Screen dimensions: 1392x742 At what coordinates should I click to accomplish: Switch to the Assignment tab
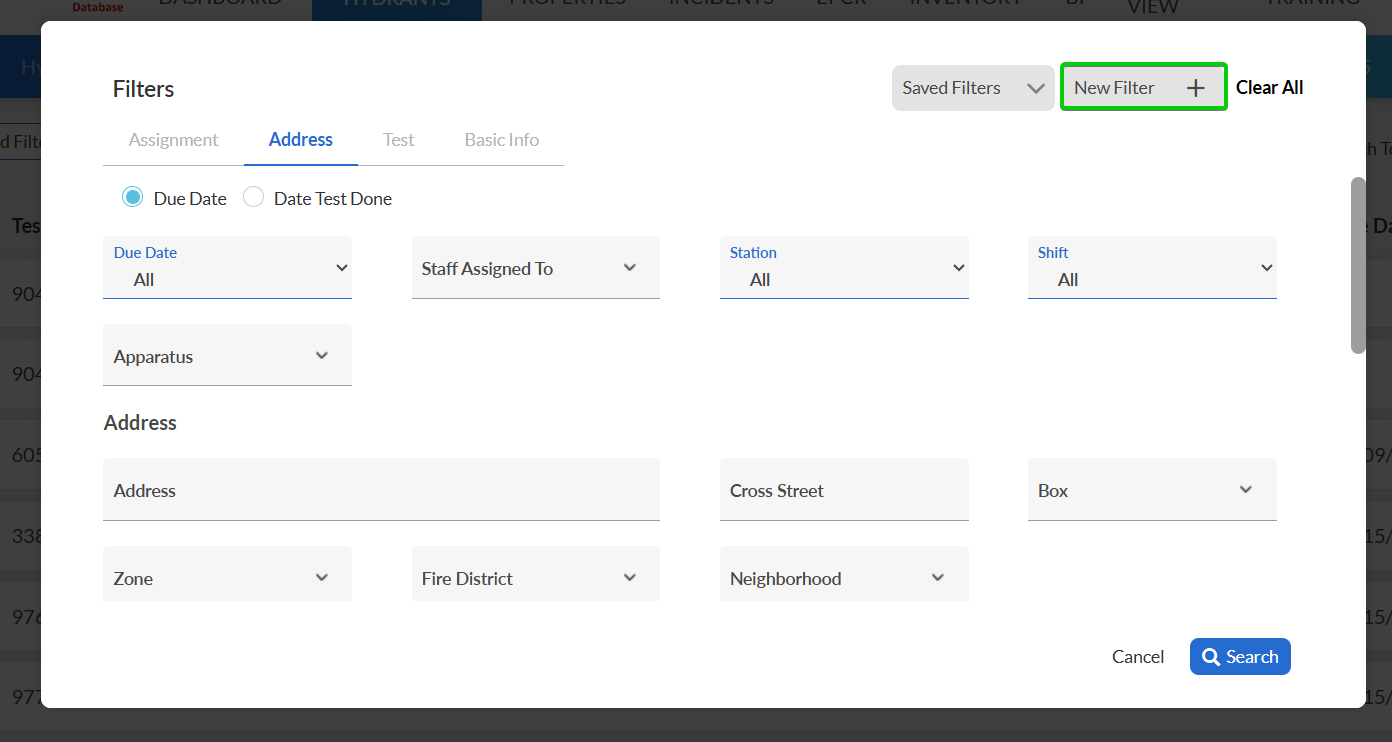[x=173, y=140]
